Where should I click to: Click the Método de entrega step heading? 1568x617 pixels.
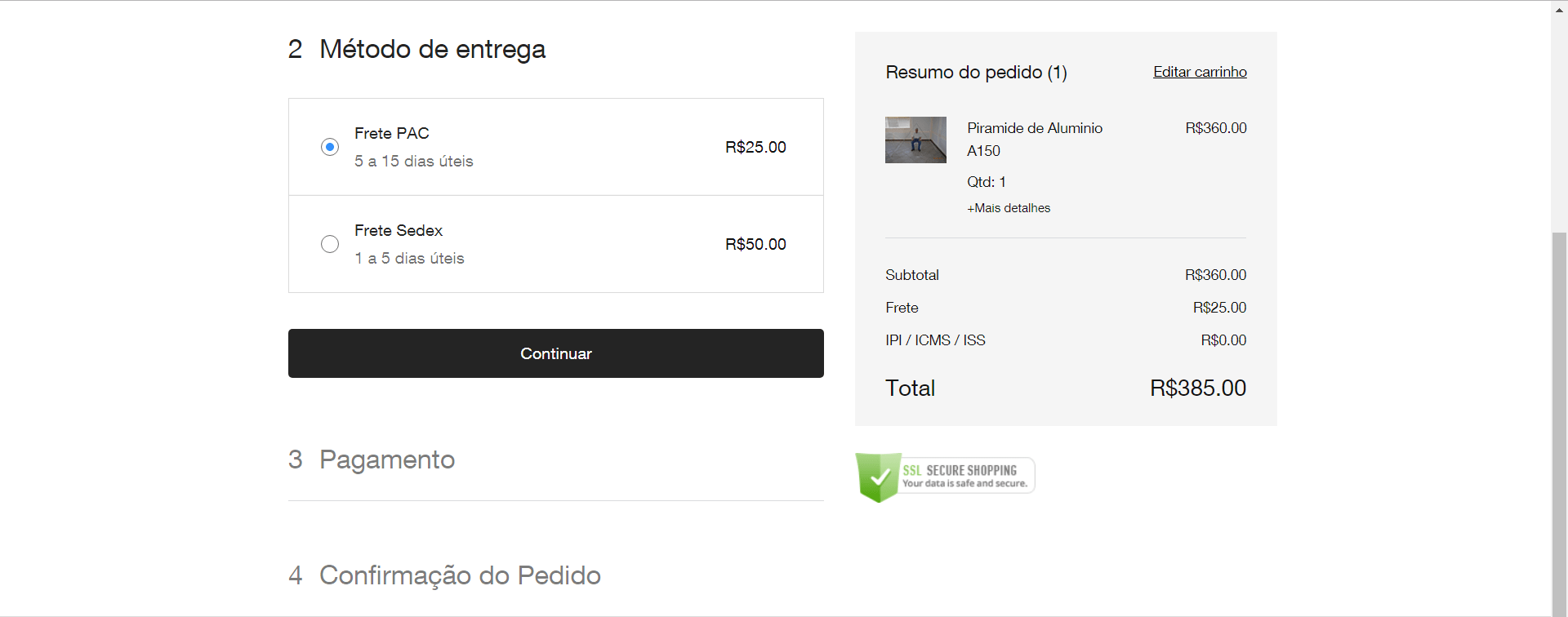click(x=432, y=49)
